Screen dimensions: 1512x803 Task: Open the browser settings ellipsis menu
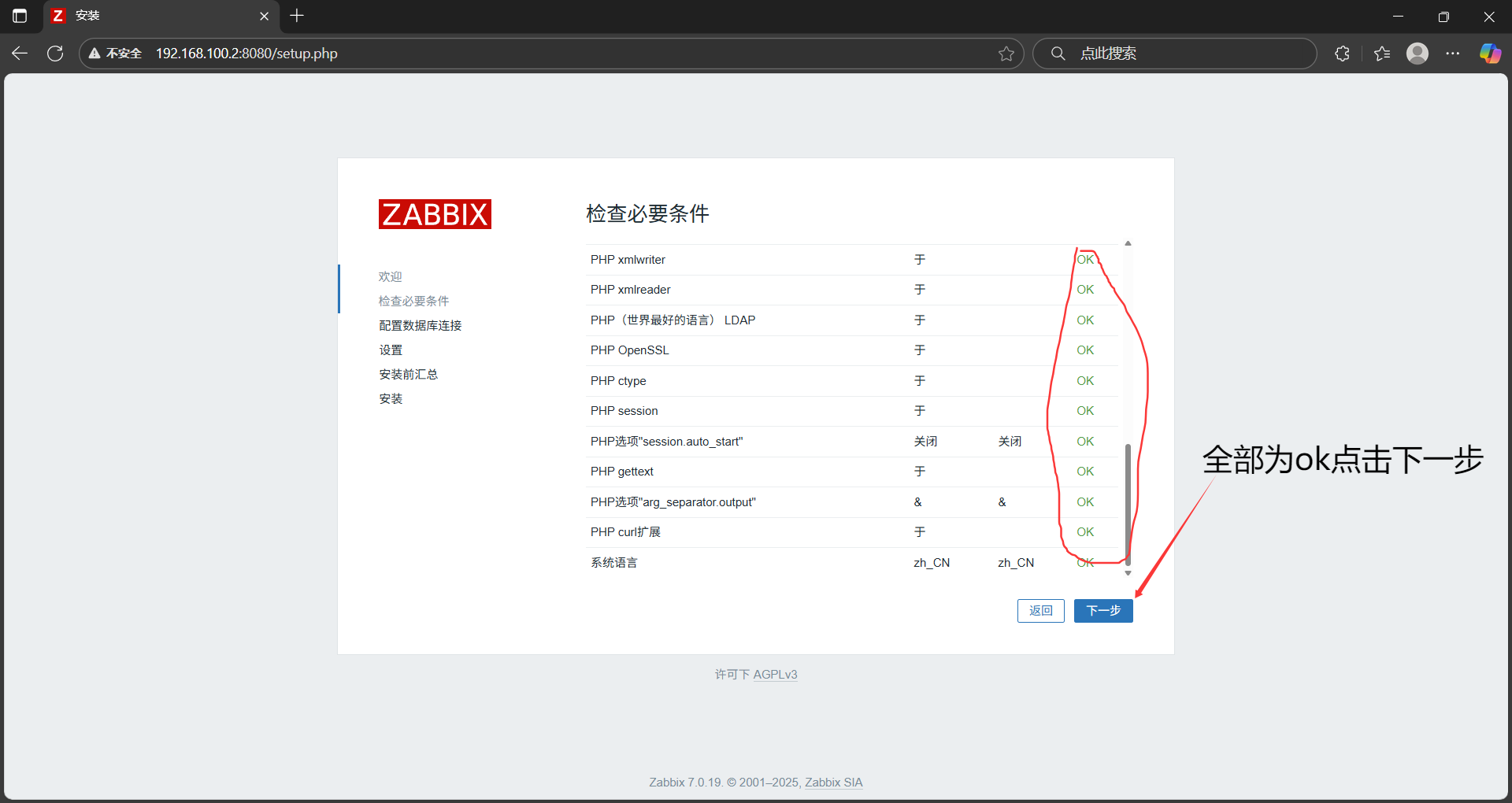[x=1453, y=54]
